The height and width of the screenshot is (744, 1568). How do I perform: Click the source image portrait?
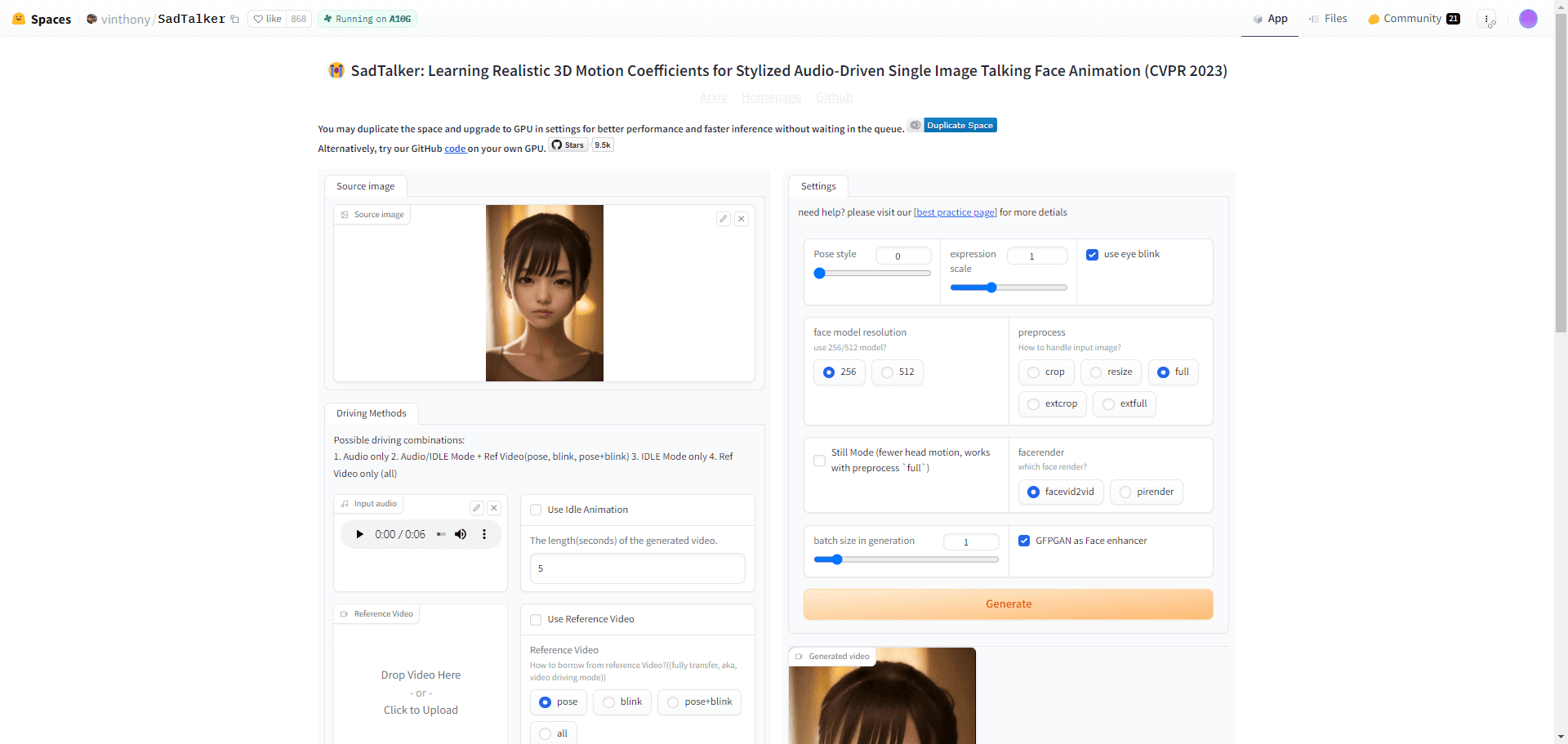point(545,293)
